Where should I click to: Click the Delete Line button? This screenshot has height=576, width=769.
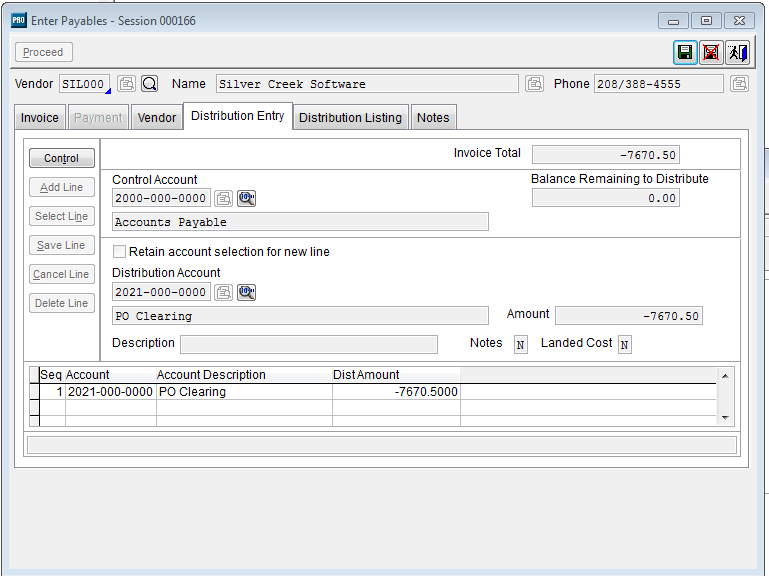click(62, 303)
